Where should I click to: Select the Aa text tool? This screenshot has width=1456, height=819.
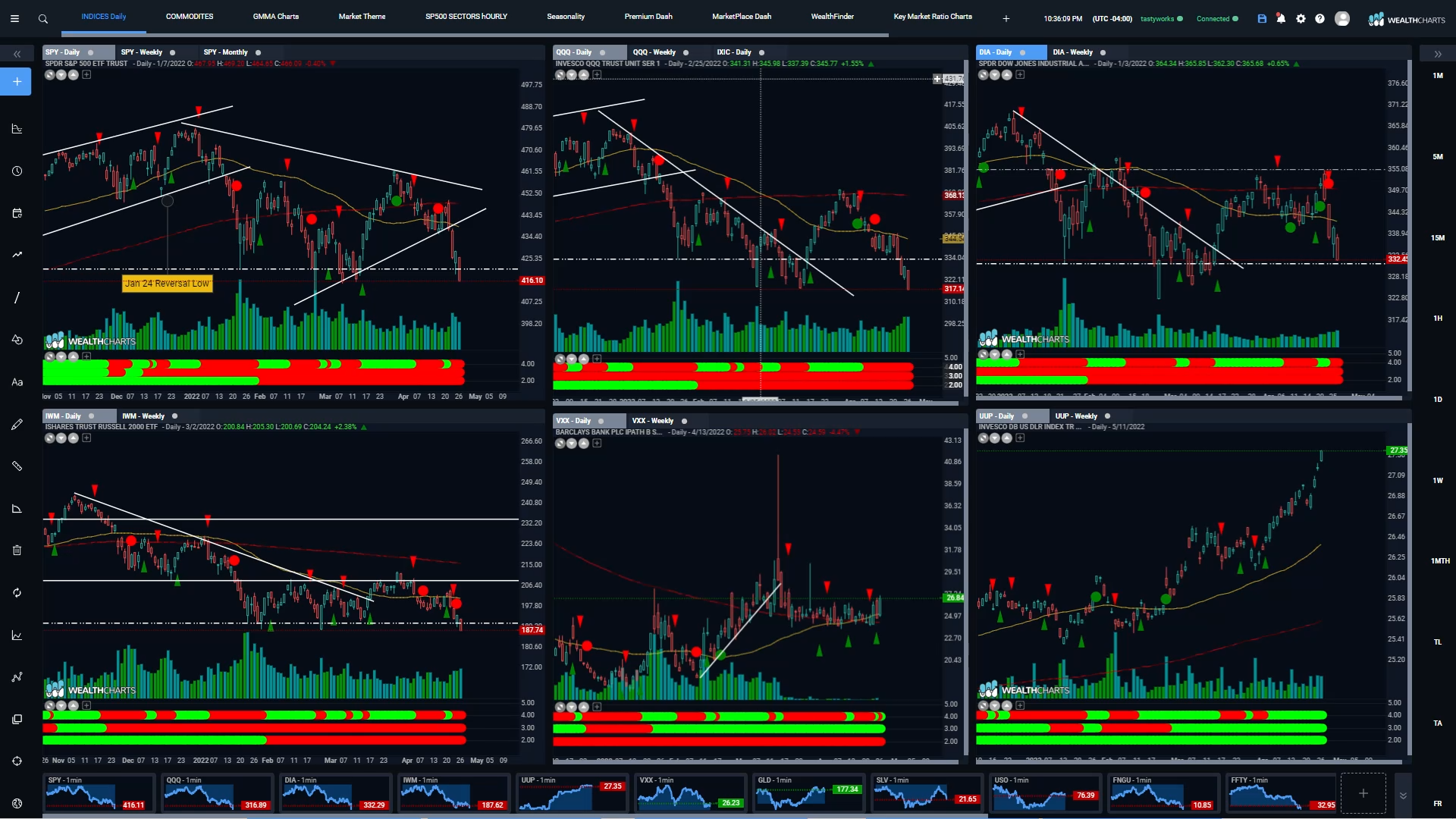coord(17,382)
